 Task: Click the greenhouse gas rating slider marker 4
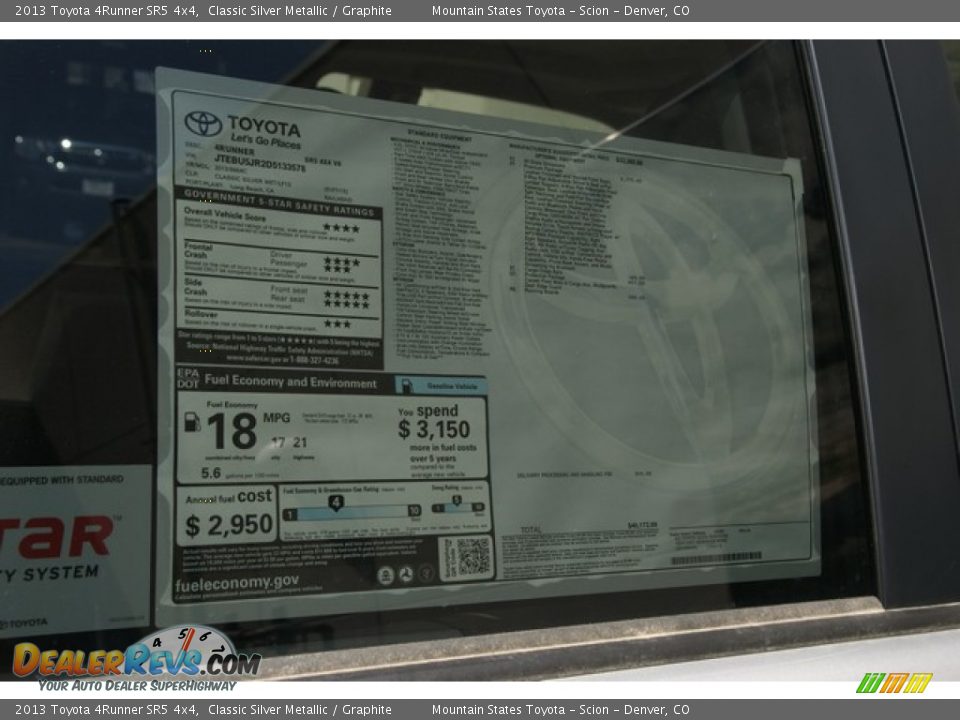click(336, 503)
